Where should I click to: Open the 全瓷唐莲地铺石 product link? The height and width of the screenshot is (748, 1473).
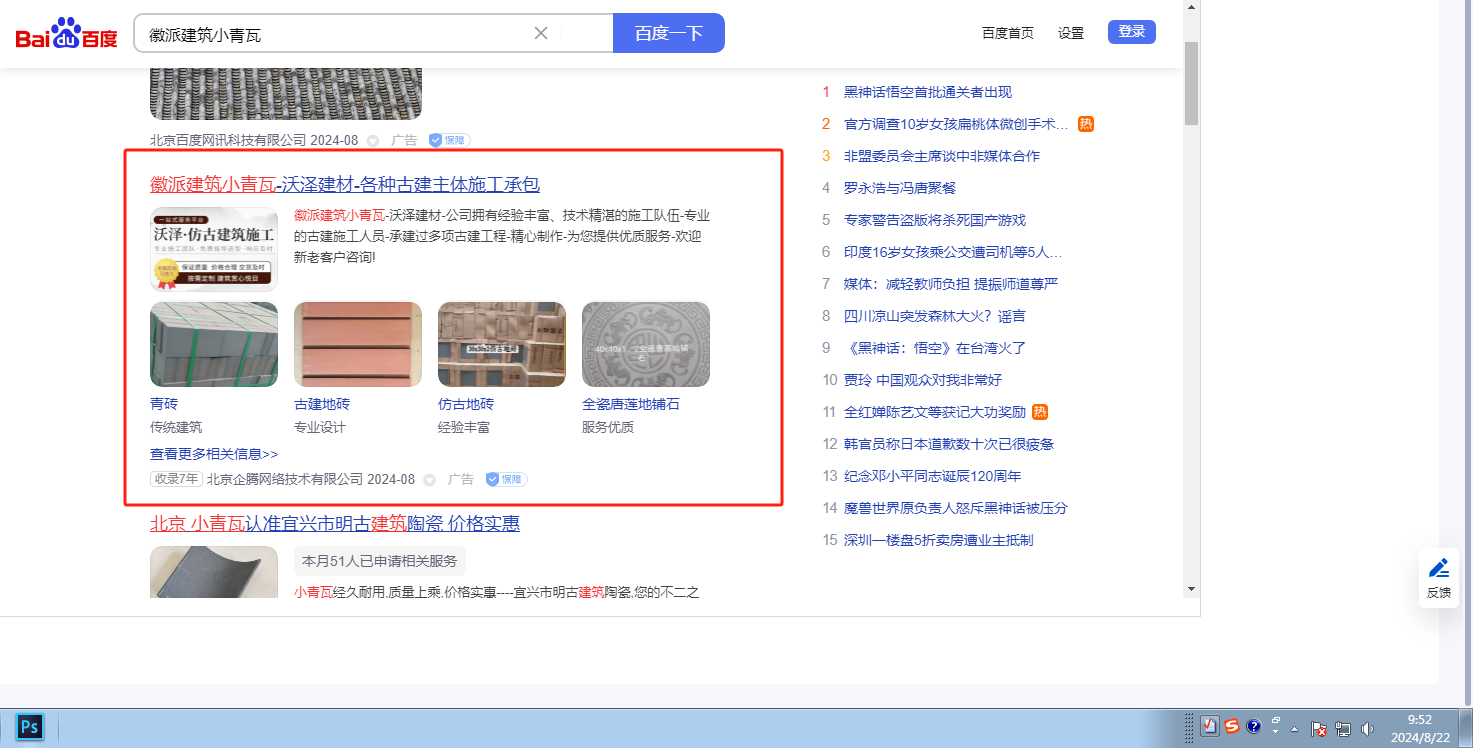pos(631,404)
